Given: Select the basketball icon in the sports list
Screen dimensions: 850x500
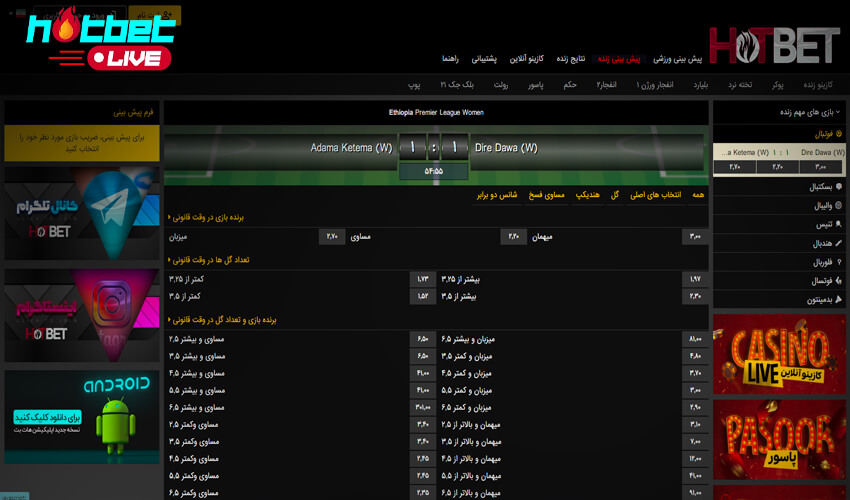Looking at the screenshot, I should (x=839, y=187).
